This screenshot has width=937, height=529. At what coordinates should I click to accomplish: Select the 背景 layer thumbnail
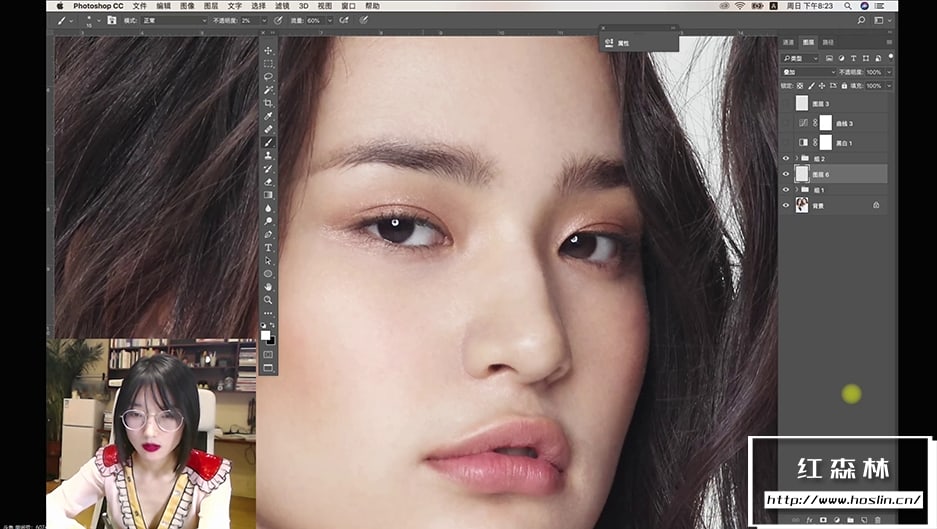click(801, 205)
